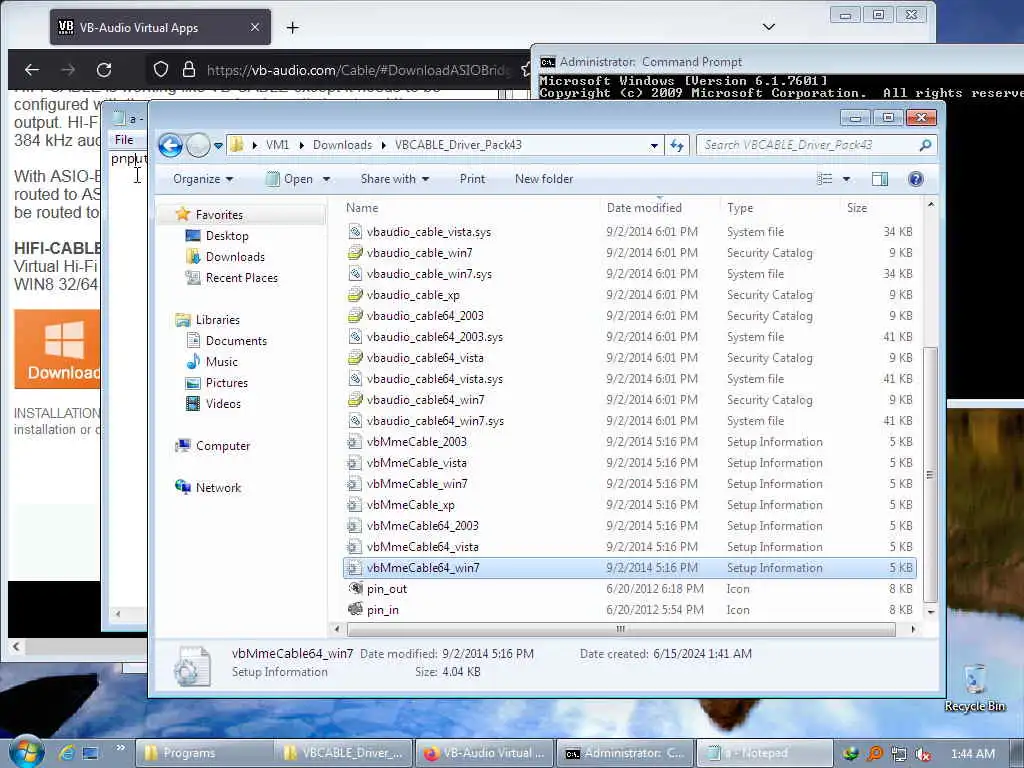
Task: Expand the Open button dropdown arrow
Action: 326,179
